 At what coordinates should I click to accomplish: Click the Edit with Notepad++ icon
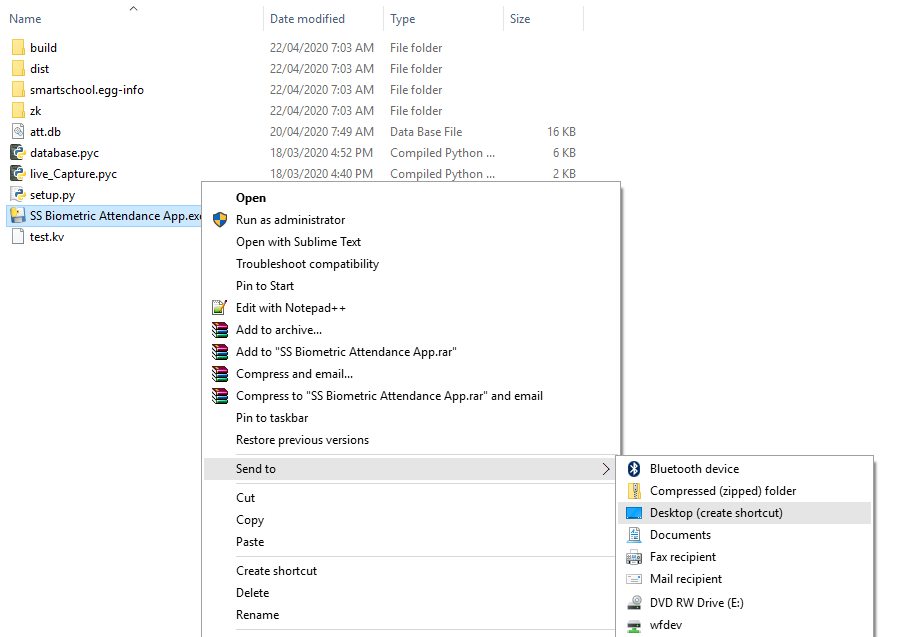[x=219, y=308]
